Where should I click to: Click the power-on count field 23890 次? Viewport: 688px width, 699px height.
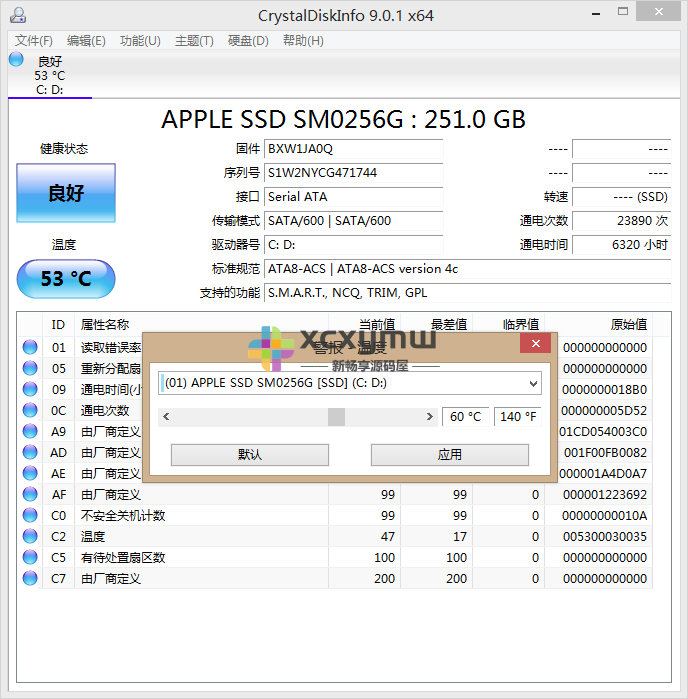click(622, 221)
